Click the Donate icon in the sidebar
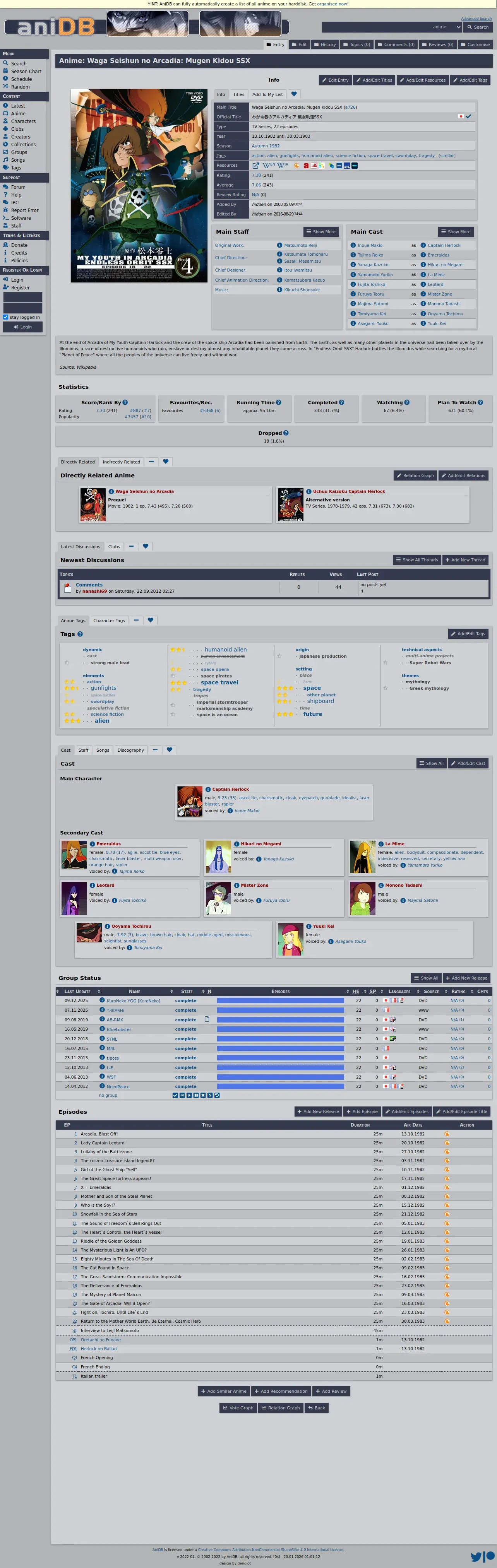 (x=5, y=245)
